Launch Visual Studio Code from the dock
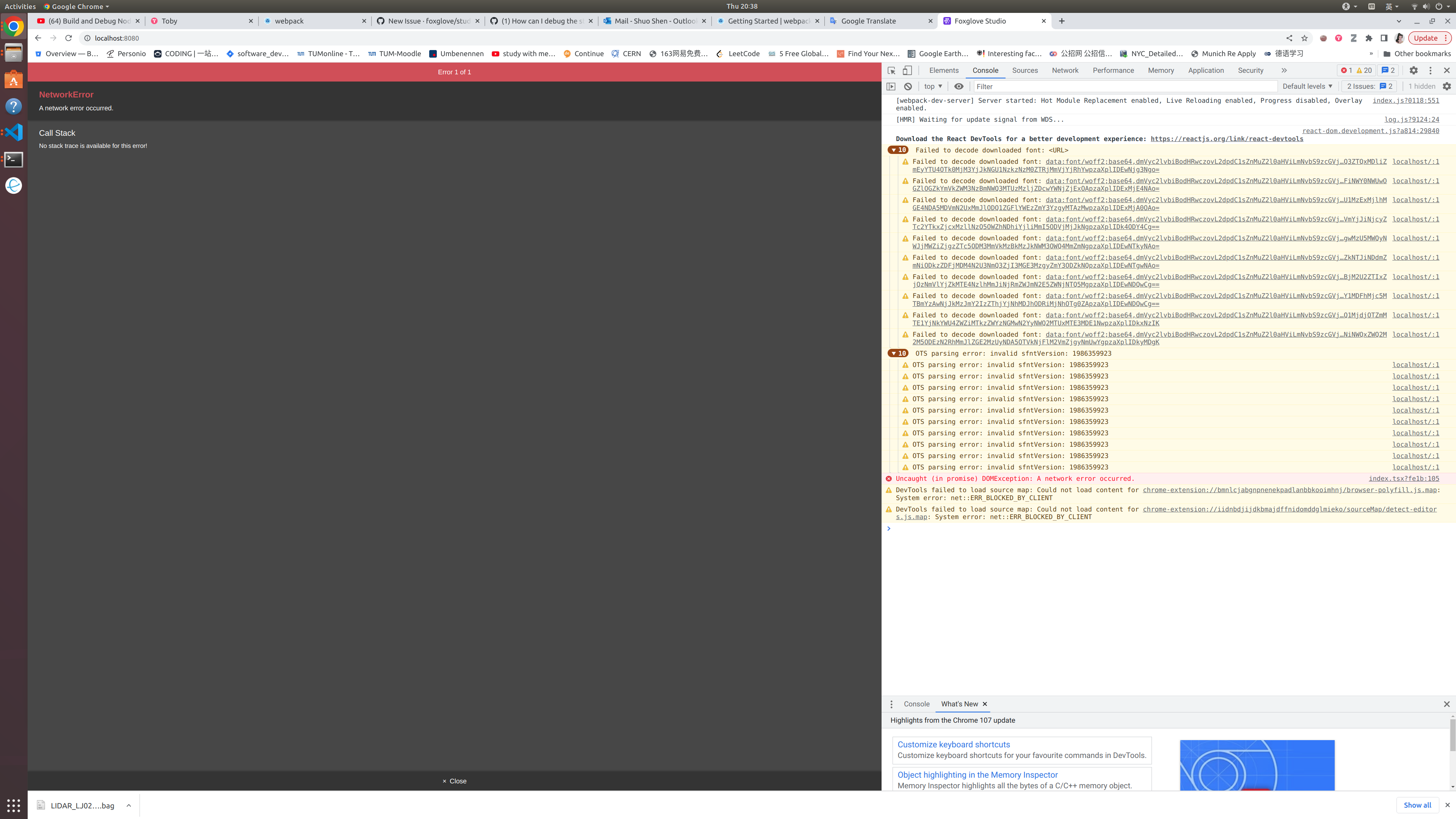The height and width of the screenshot is (819, 1456). 13,132
